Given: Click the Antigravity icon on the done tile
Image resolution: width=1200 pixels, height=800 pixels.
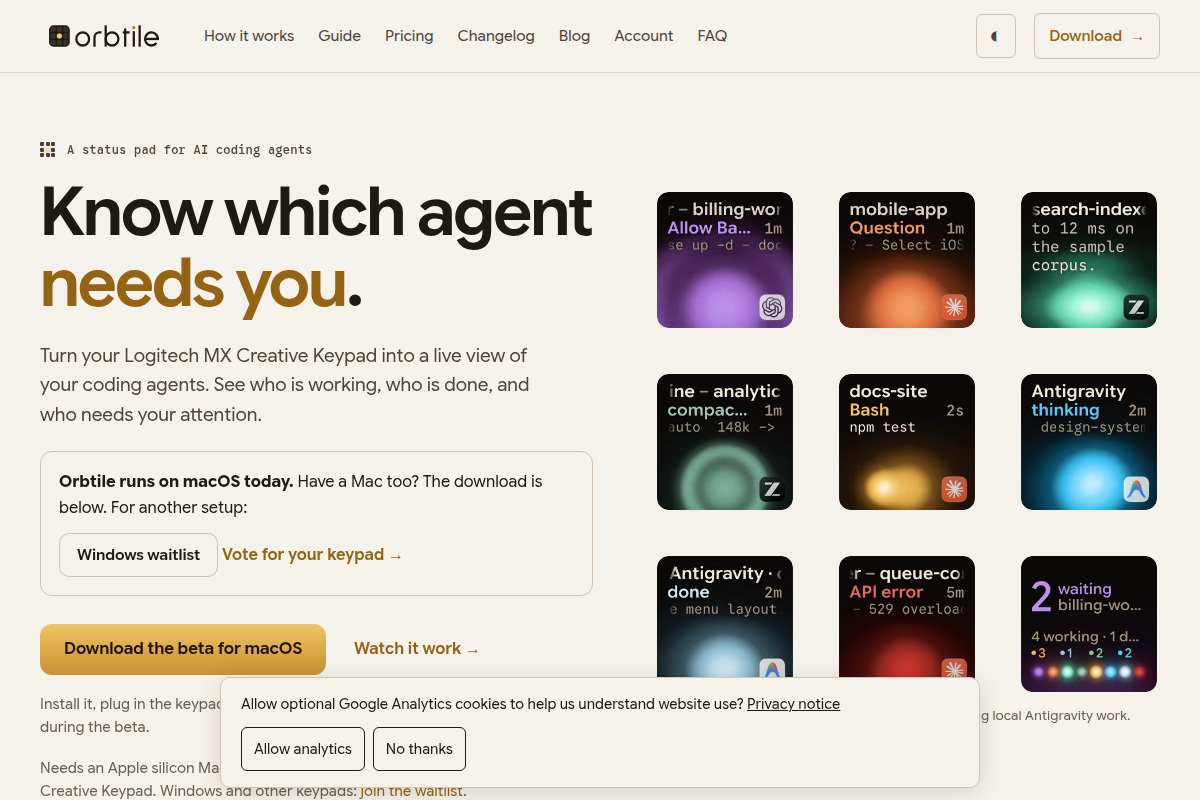Looking at the screenshot, I should [x=772, y=669].
